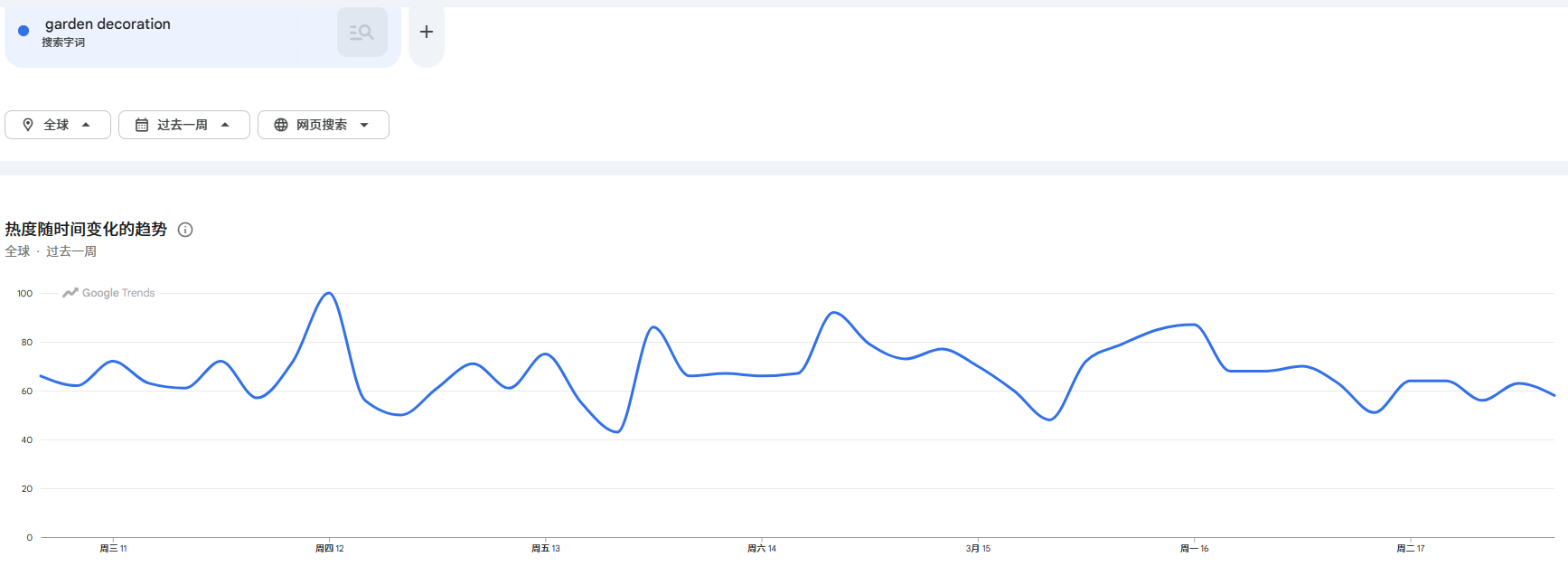
Task: Click the 3月 15 axis date label
Action: point(978,549)
